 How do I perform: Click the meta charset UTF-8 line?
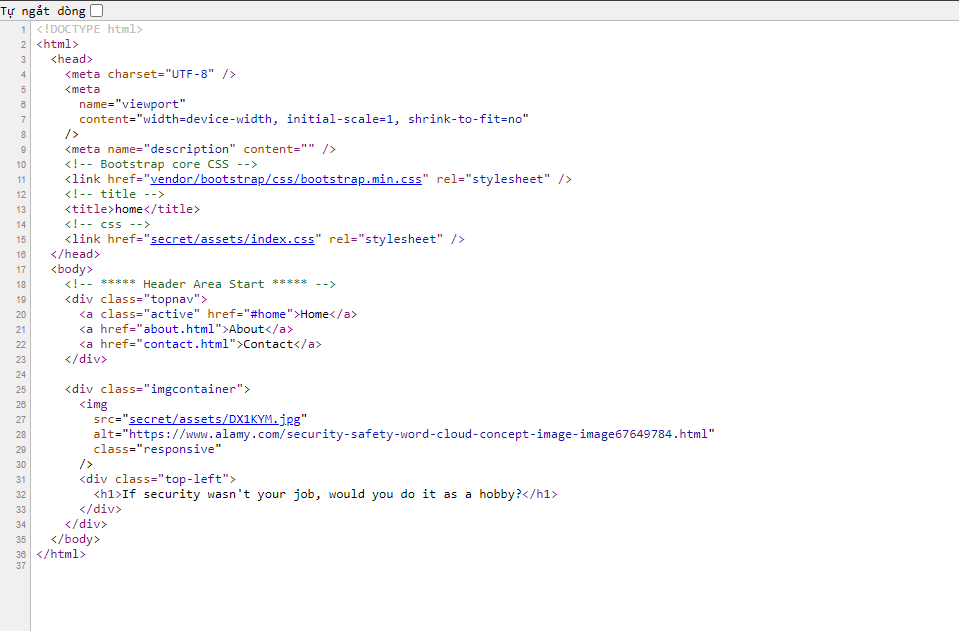tap(150, 74)
